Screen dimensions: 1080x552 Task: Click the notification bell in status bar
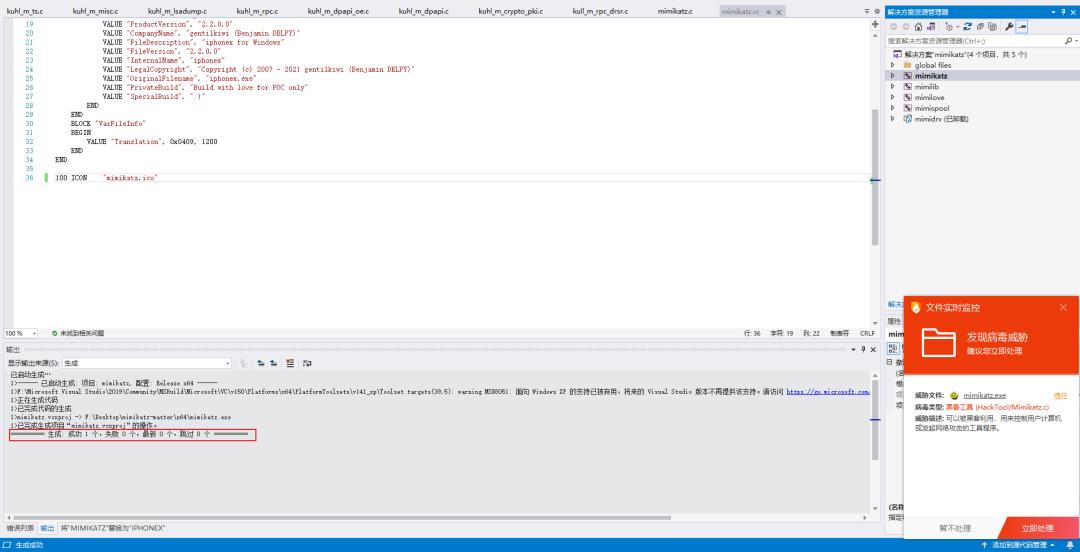pos(1069,545)
